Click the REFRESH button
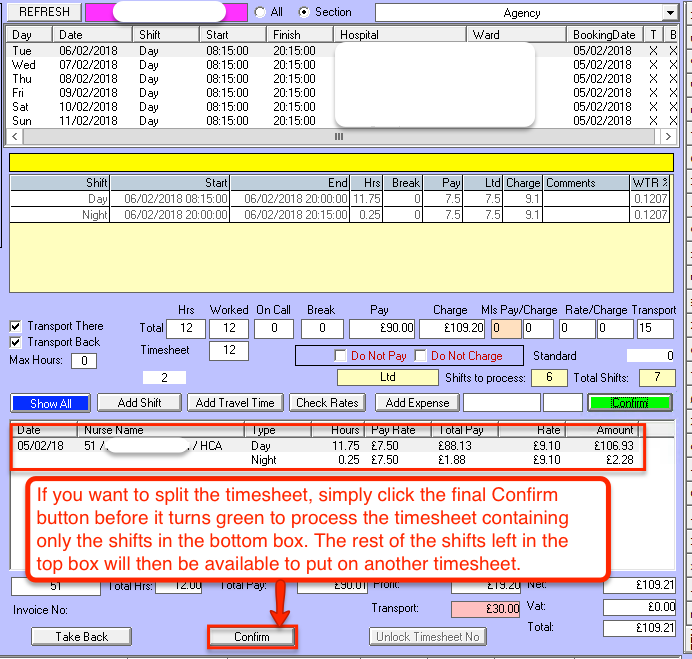 click(x=45, y=12)
